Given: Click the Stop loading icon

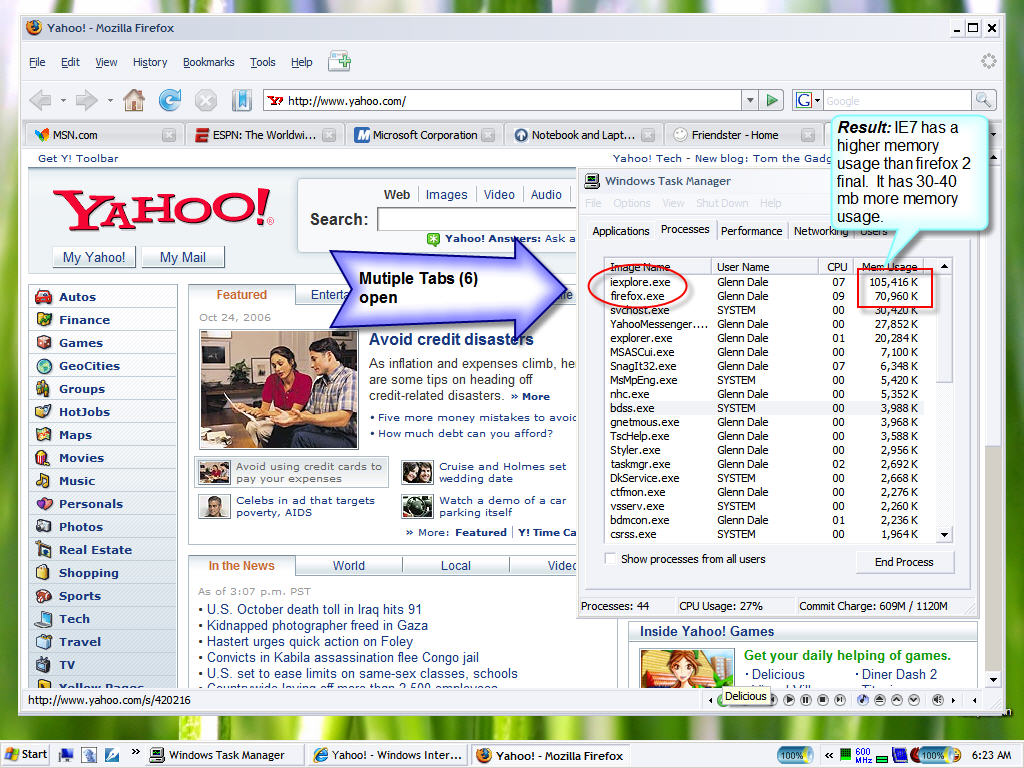Looking at the screenshot, I should click(206, 101).
